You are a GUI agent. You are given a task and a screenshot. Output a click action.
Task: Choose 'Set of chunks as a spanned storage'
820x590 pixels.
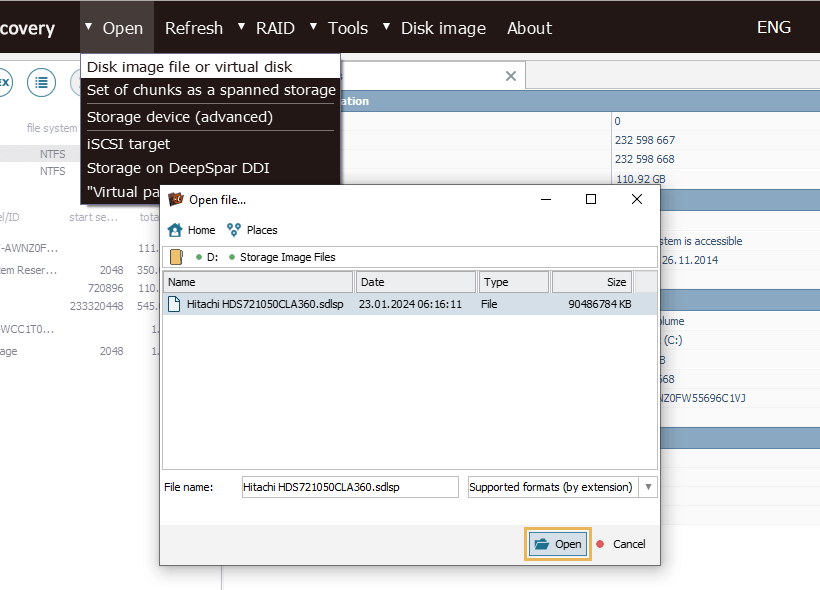211,90
